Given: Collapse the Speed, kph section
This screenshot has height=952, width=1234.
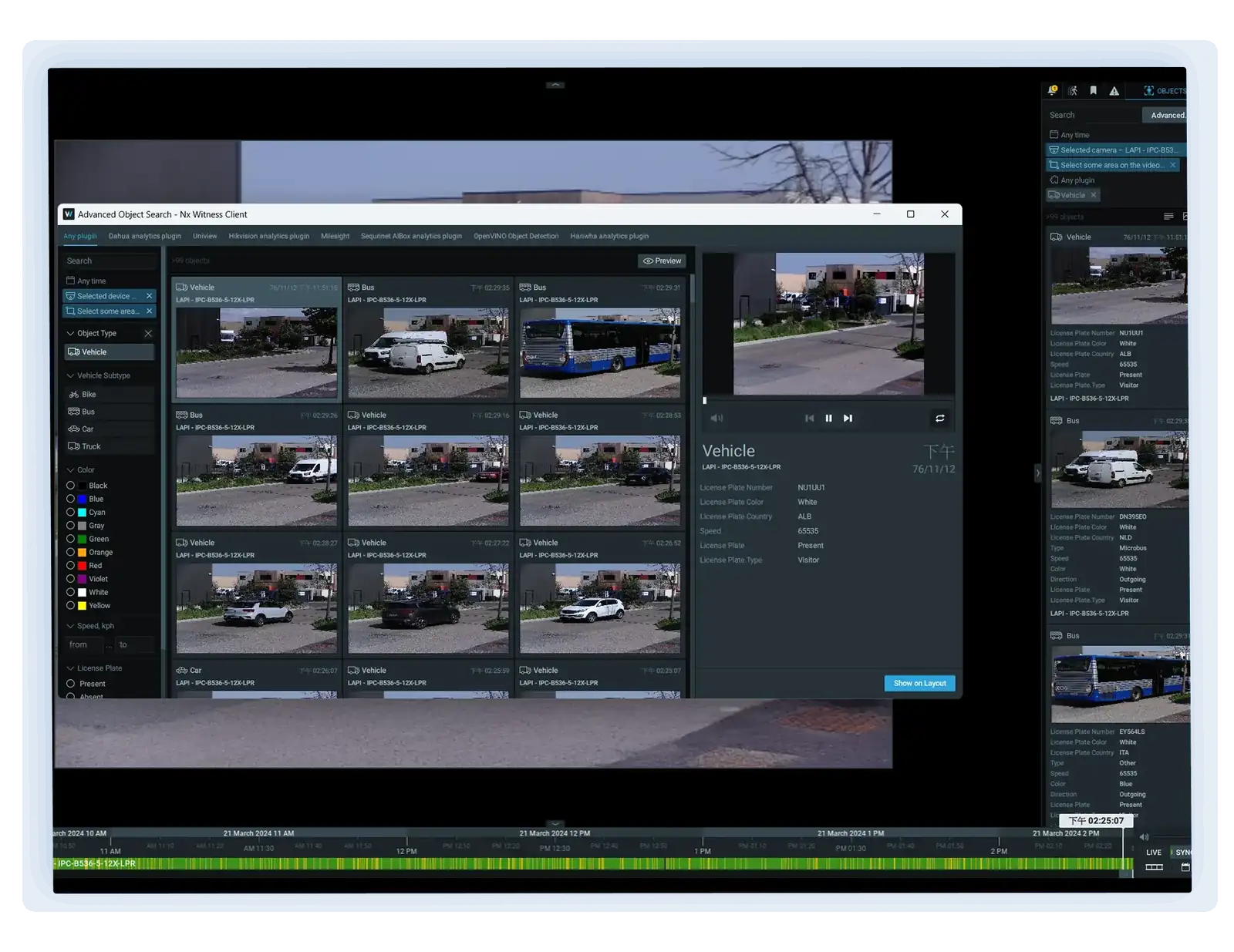Looking at the screenshot, I should 70,626.
